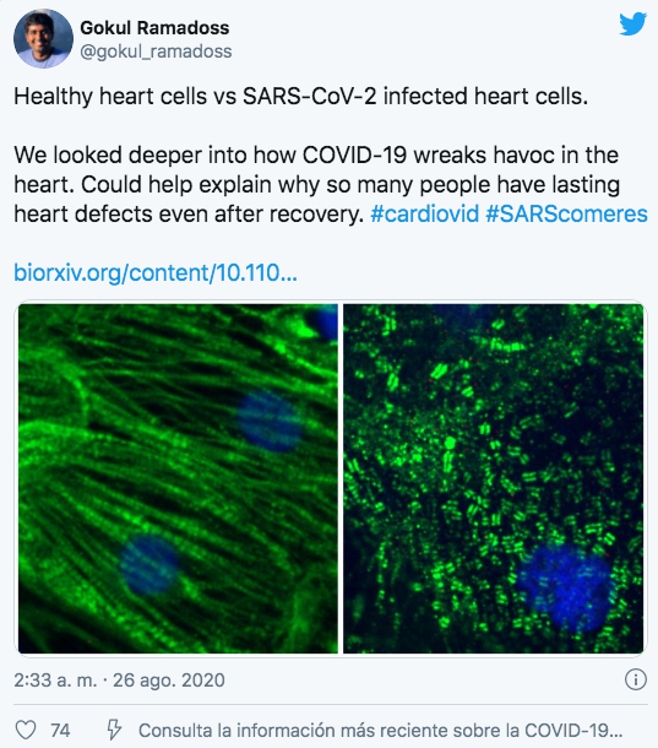Click the tweet body text
The image size is (658, 748).
[x=330, y=155]
